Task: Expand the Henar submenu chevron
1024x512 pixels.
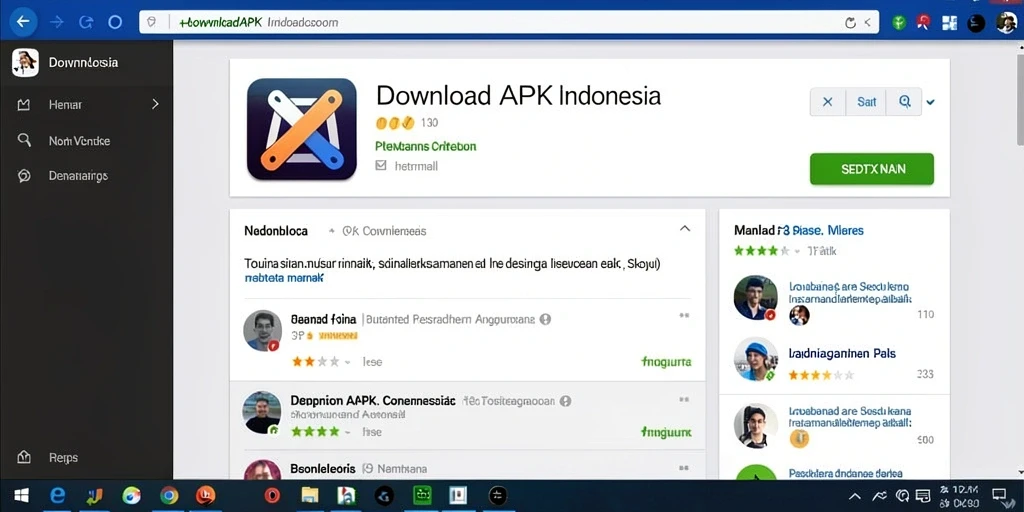Action: point(155,104)
